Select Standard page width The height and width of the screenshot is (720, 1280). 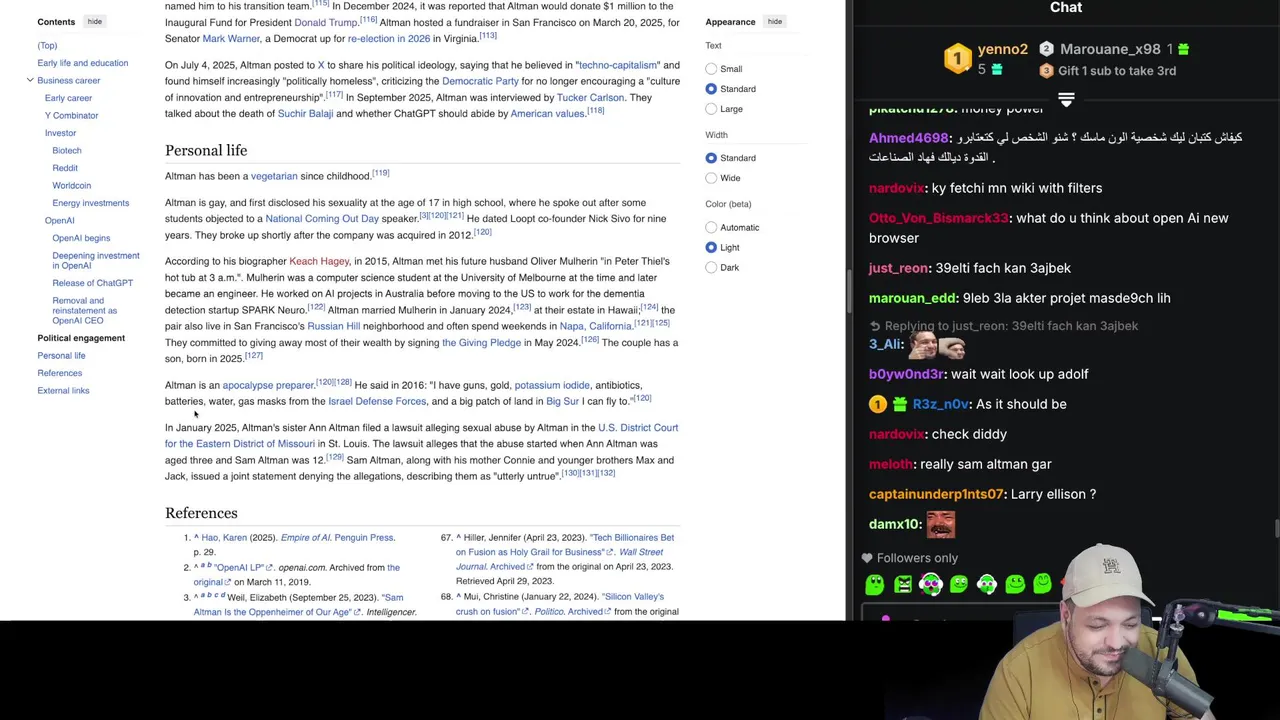tap(711, 158)
